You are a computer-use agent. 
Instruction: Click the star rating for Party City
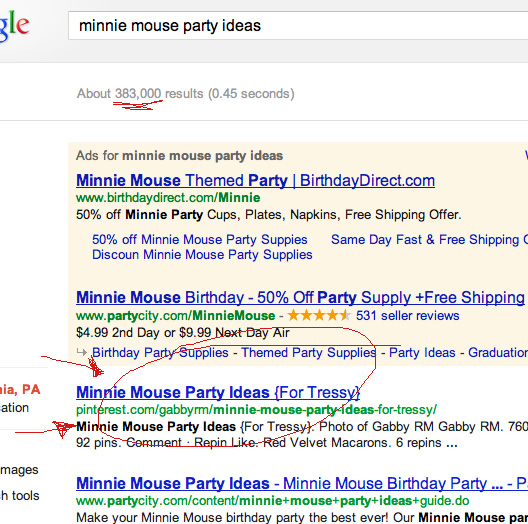click(319, 316)
